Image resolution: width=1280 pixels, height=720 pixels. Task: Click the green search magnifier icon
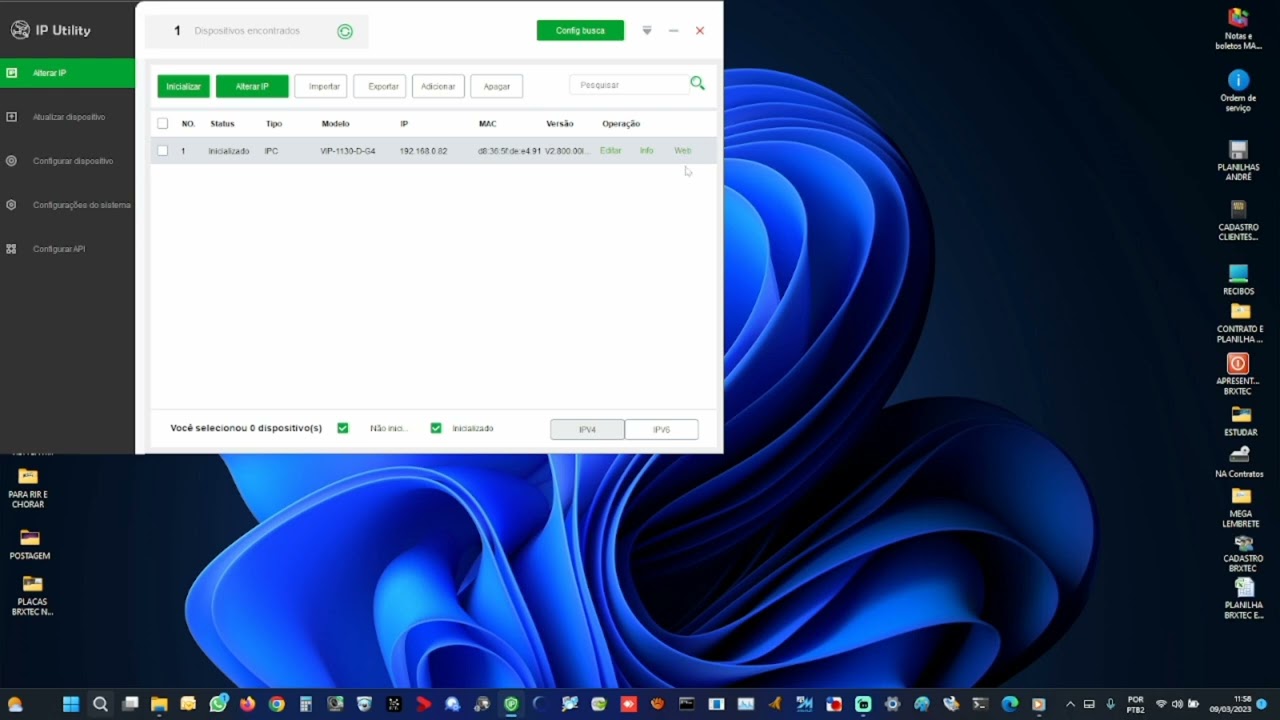[x=697, y=84]
